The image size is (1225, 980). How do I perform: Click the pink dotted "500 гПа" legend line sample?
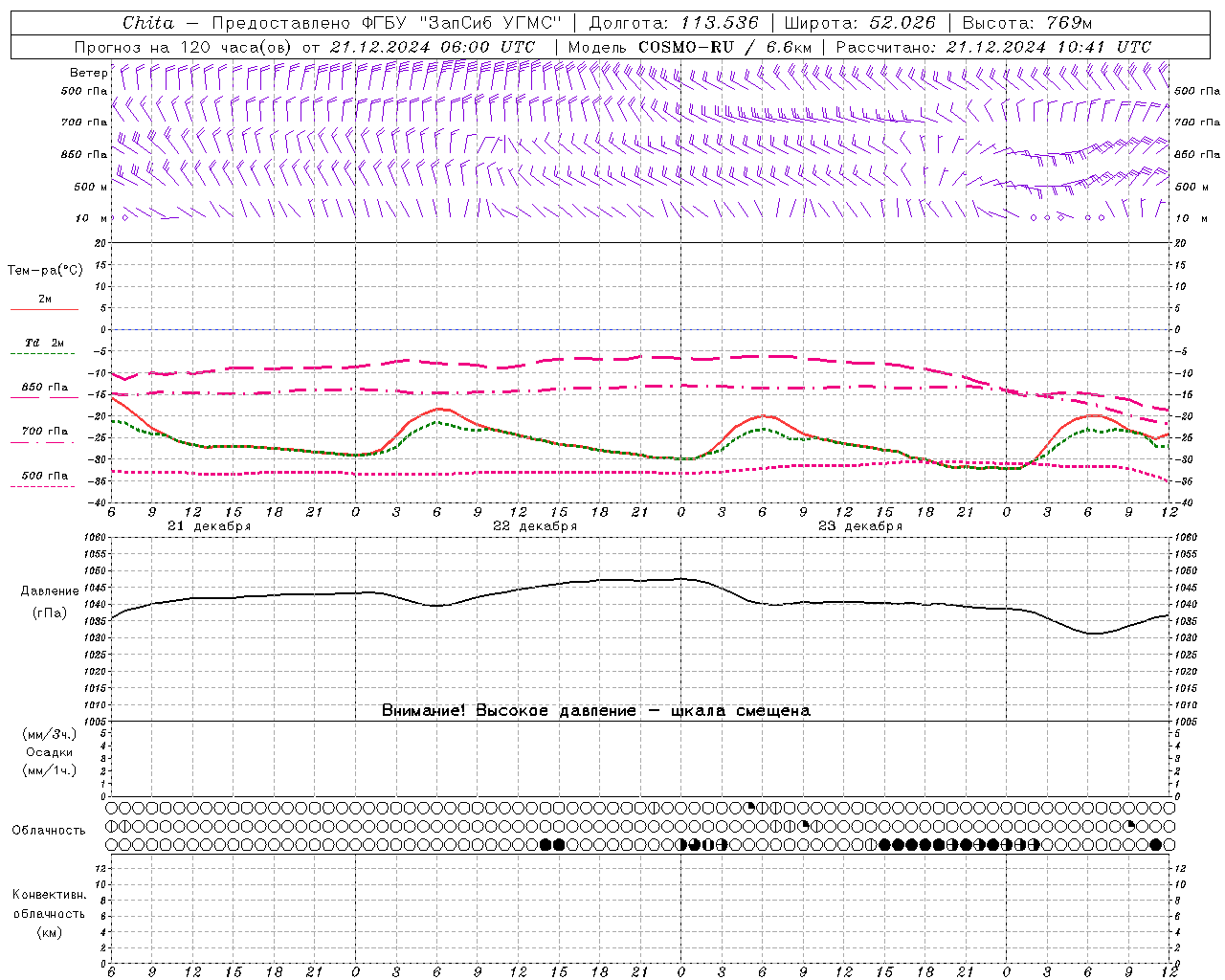coord(43,486)
